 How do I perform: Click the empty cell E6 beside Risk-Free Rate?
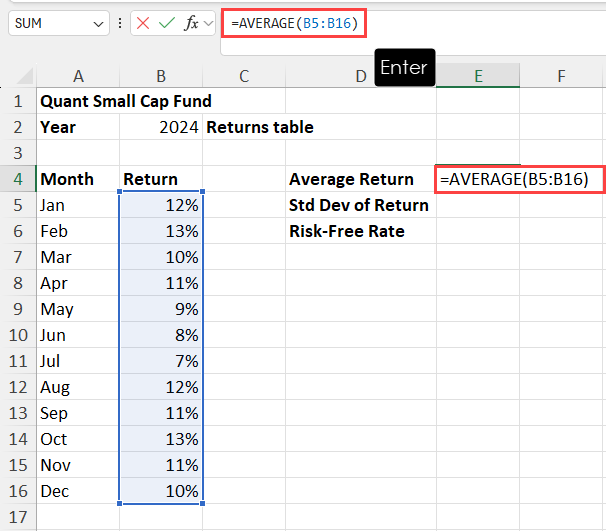(x=478, y=231)
